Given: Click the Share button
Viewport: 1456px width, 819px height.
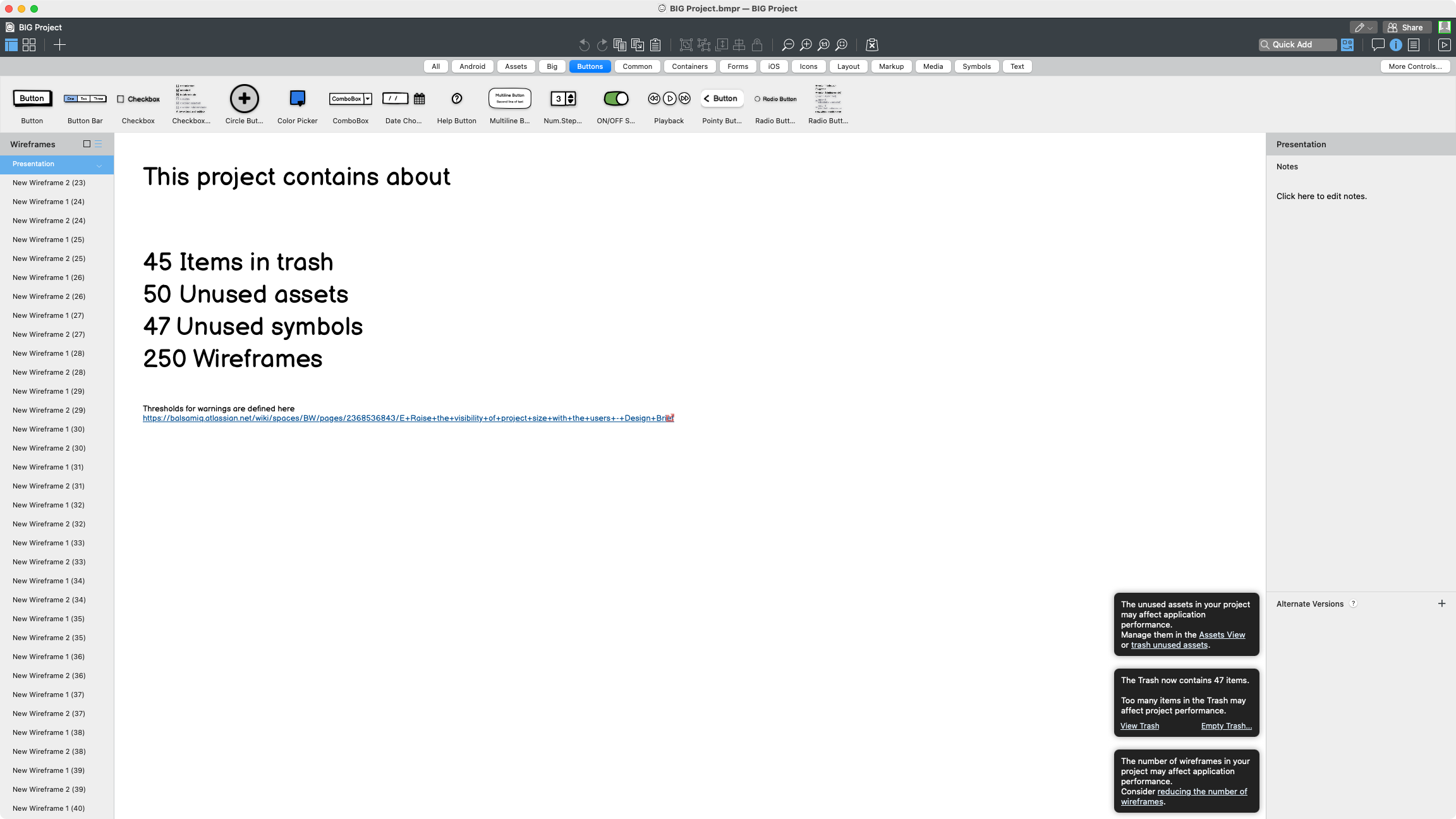Looking at the screenshot, I should point(1406,27).
